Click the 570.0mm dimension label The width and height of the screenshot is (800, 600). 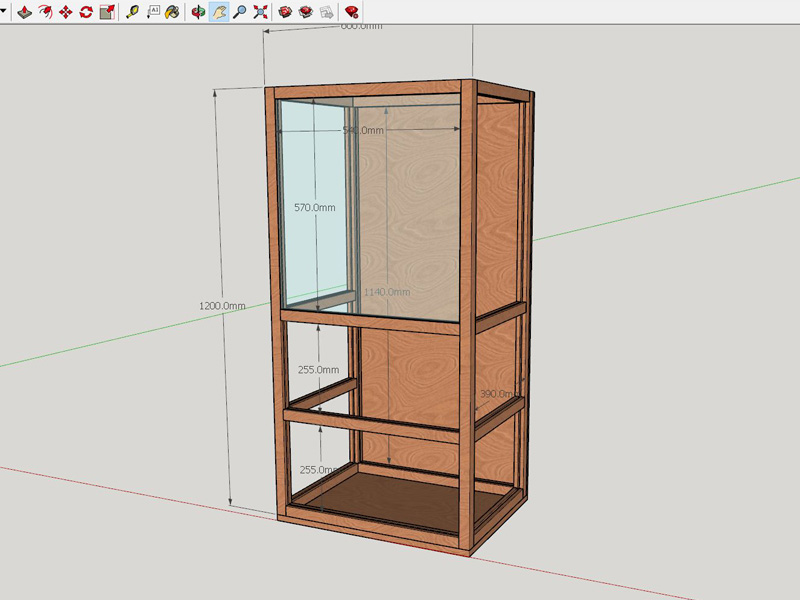click(x=315, y=208)
